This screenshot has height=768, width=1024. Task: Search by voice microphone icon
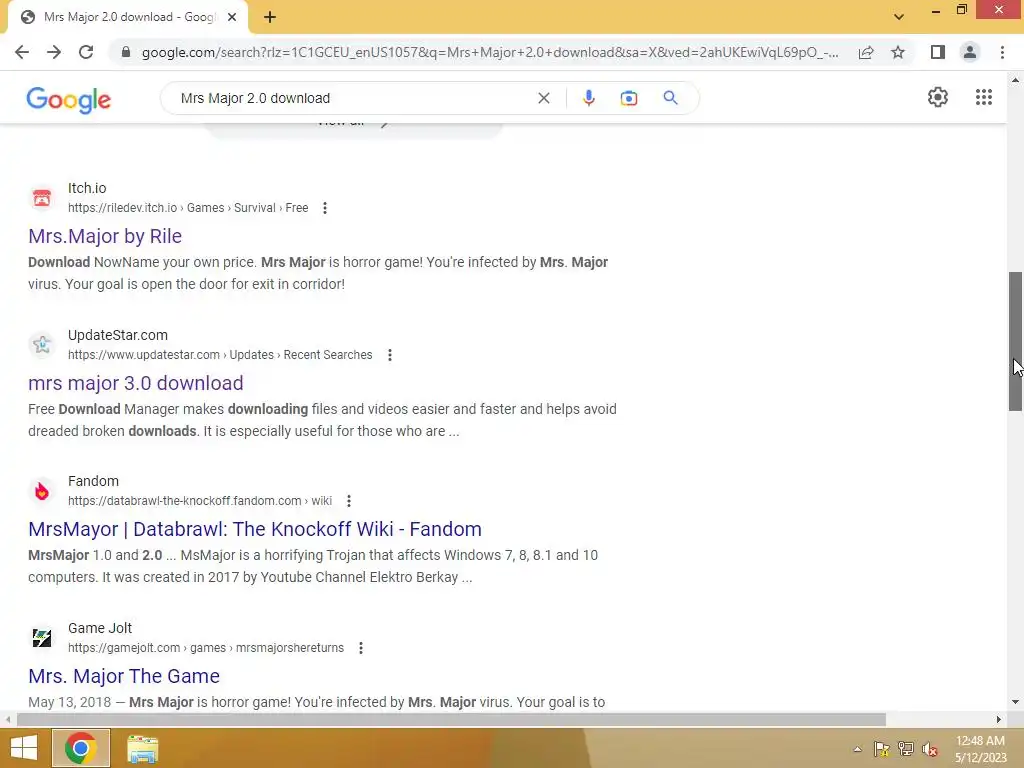588,98
